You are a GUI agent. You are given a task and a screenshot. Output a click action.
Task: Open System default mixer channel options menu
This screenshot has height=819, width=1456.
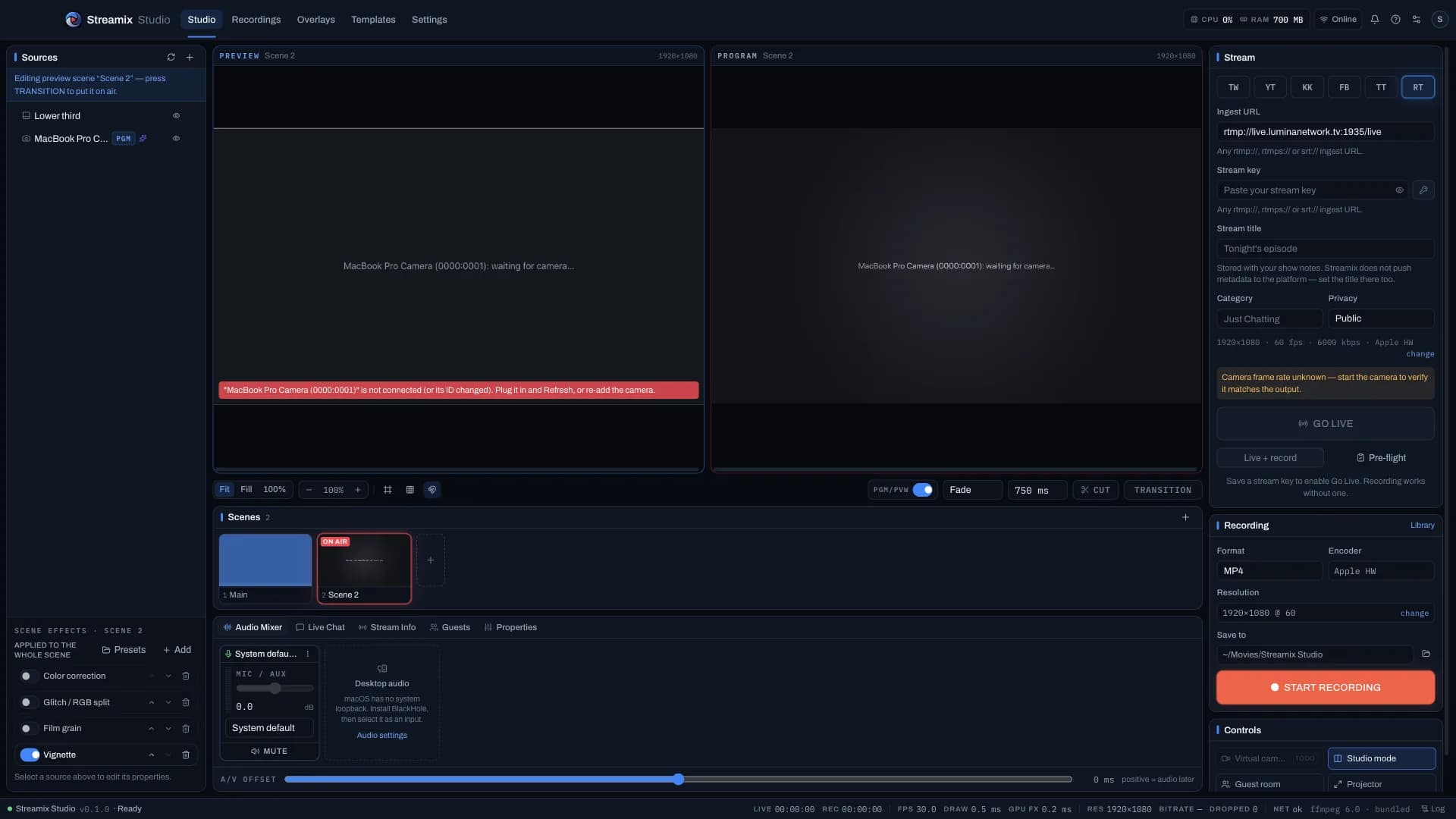pyautogui.click(x=308, y=654)
